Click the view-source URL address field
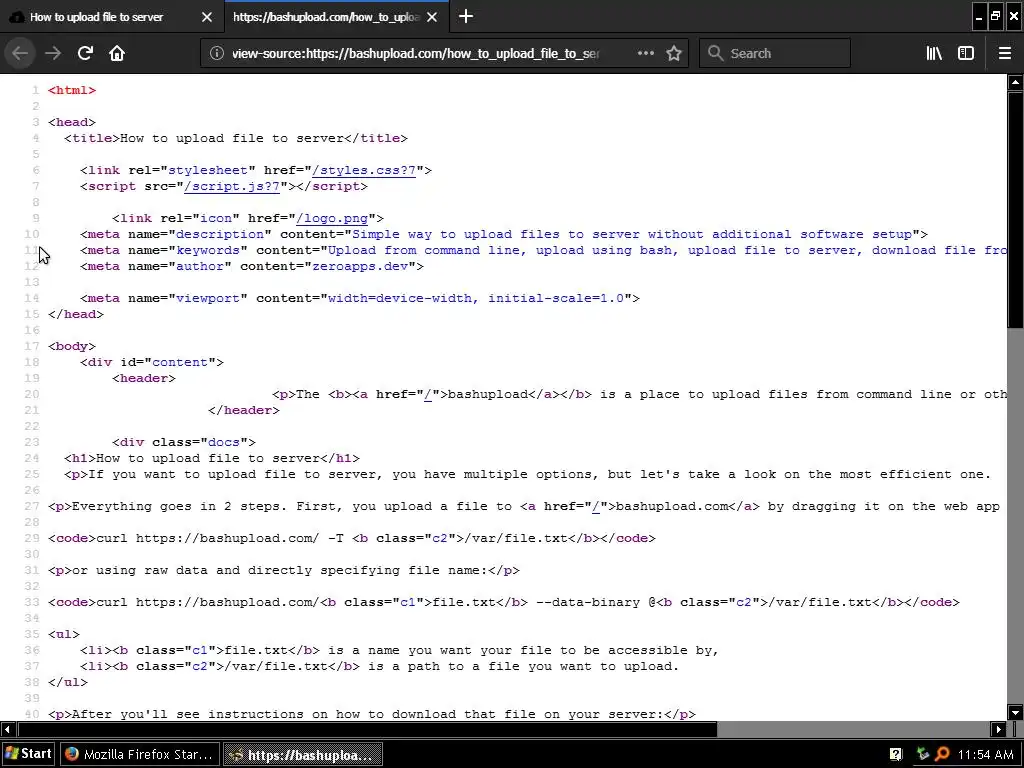This screenshot has height=768, width=1024. point(415,54)
